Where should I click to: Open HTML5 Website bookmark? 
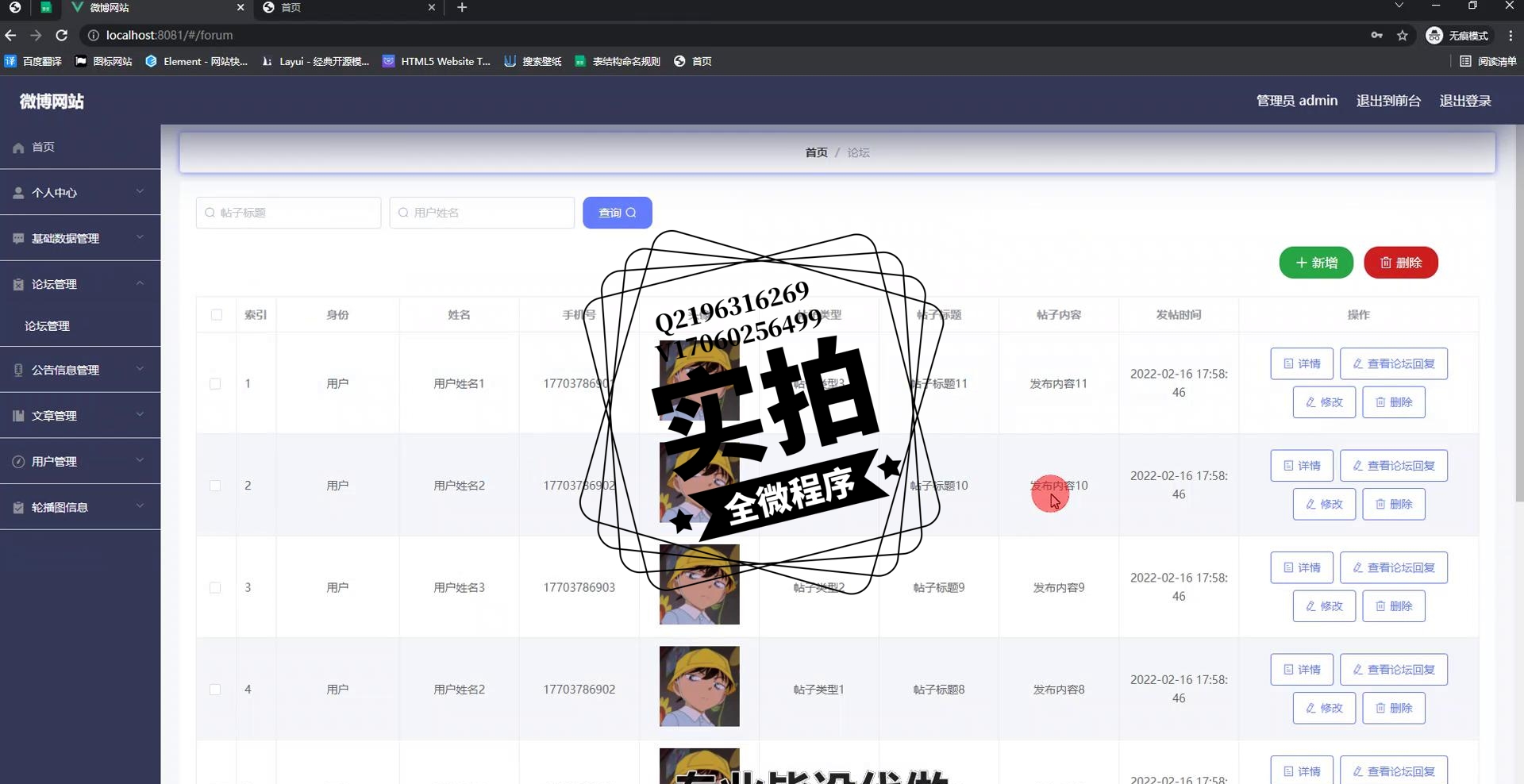[x=437, y=61]
